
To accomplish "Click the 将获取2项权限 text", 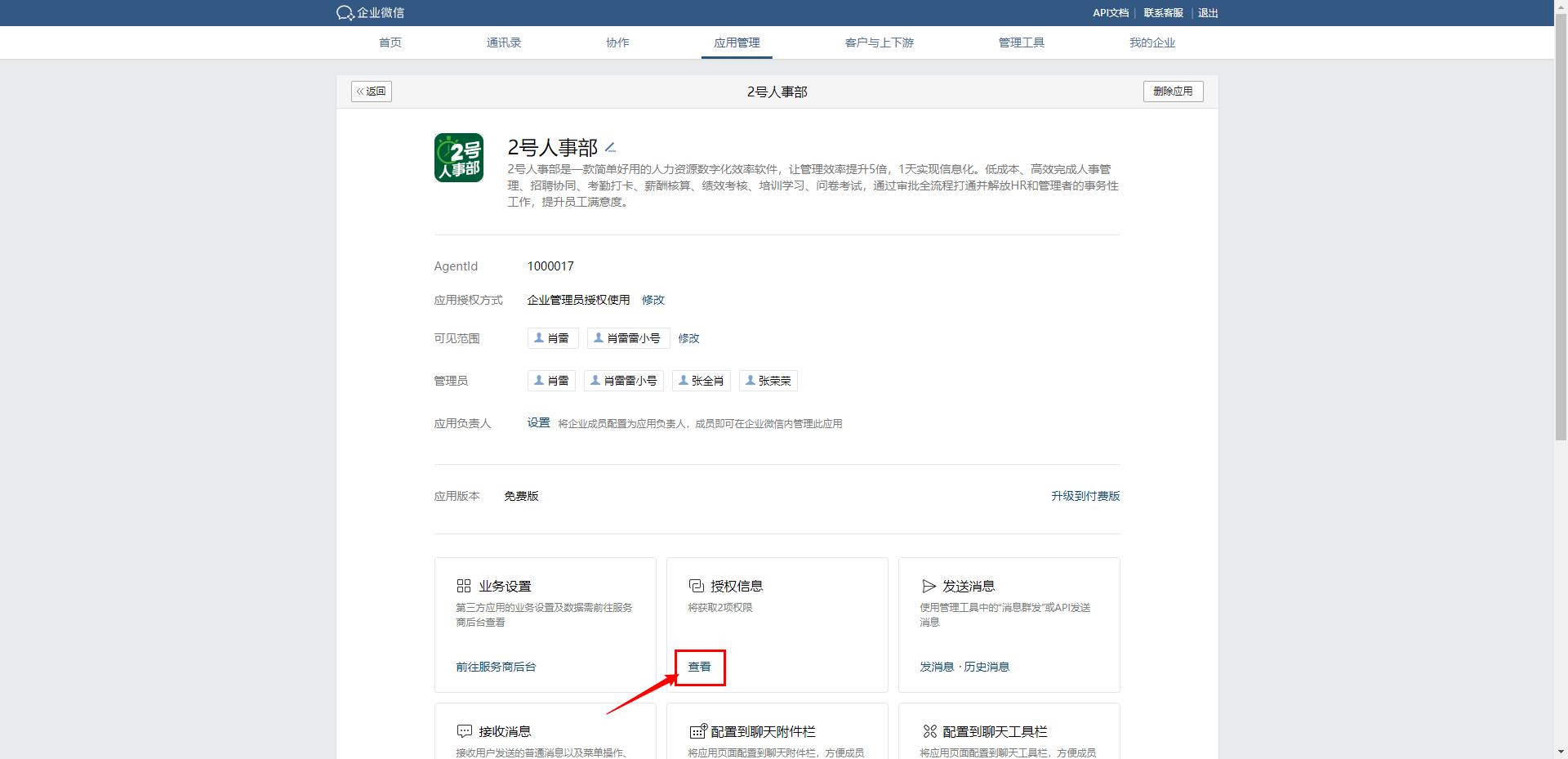I will [x=720, y=607].
